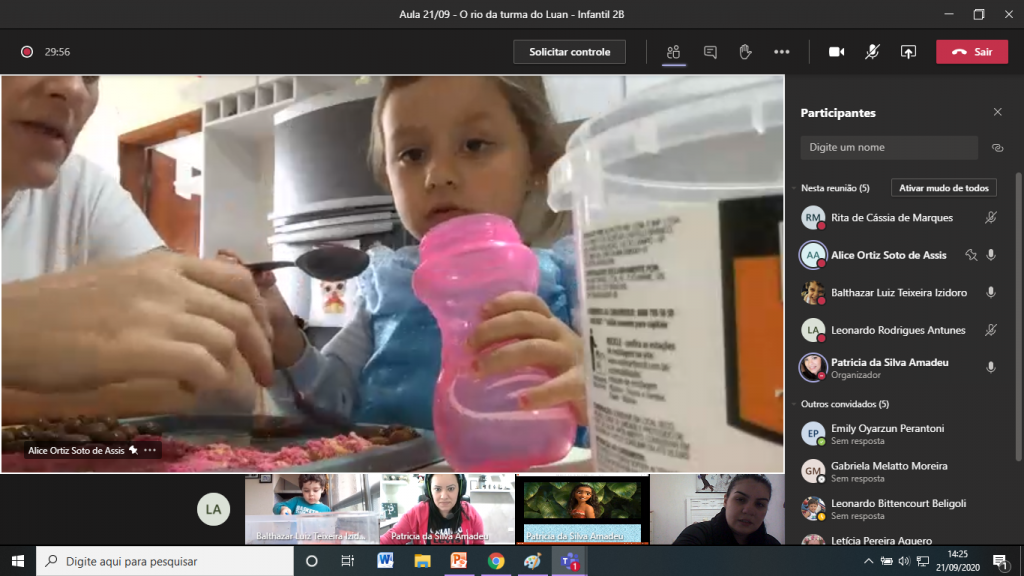The image size is (1024, 576).
Task: Click pin icon next to Alice Ortiz
Action: click(970, 255)
